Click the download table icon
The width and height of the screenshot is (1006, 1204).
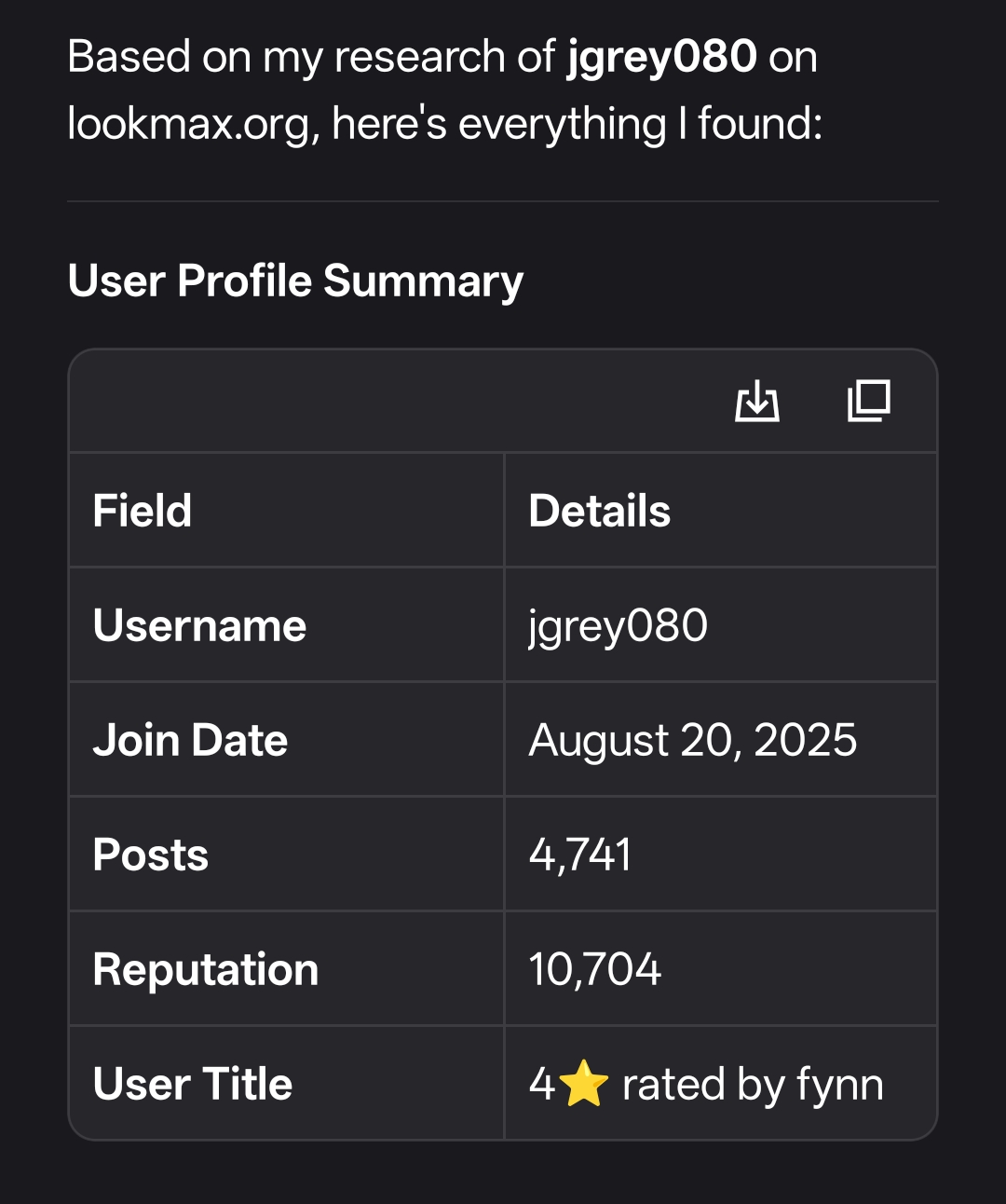(x=757, y=401)
